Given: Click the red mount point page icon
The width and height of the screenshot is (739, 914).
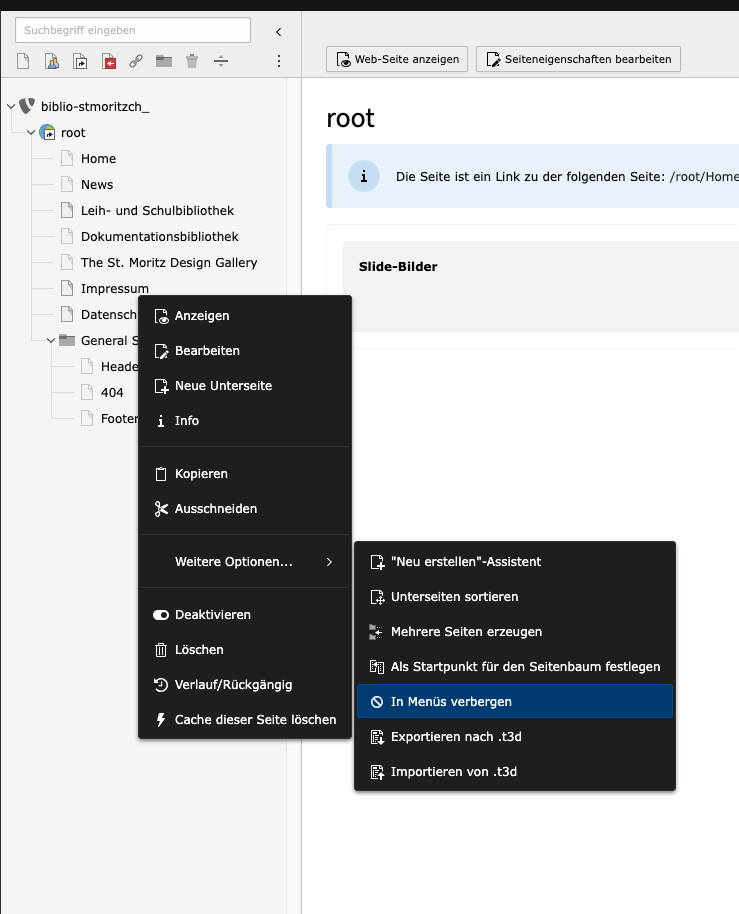Looking at the screenshot, I should pyautogui.click(x=108, y=62).
